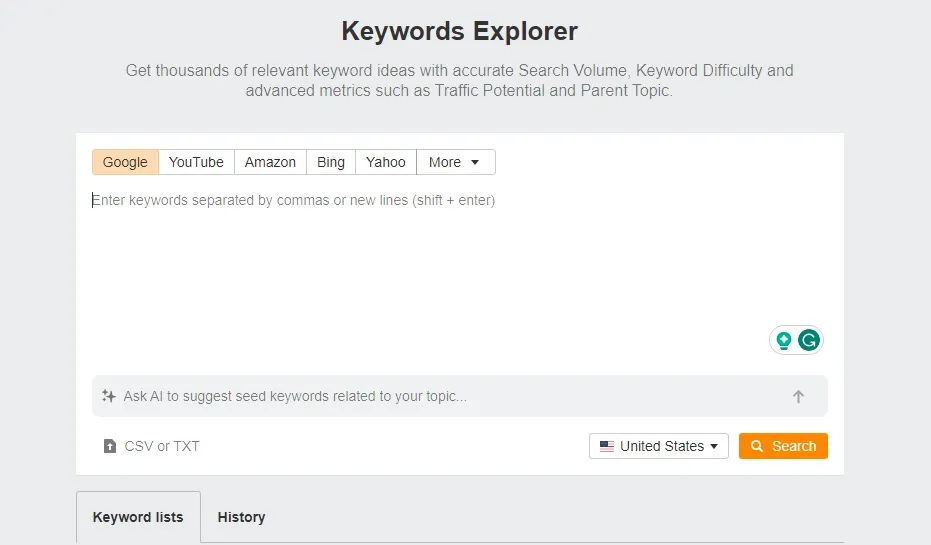The height and width of the screenshot is (545, 931).
Task: Choose the Amazon search engine tab
Action: [x=270, y=162]
